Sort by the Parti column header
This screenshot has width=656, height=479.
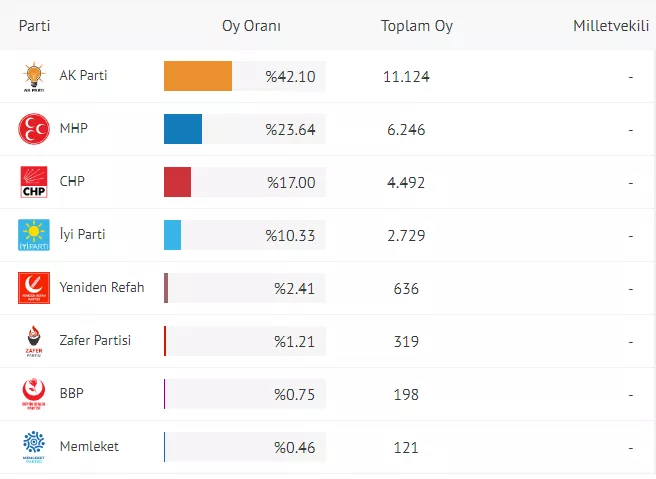34,26
